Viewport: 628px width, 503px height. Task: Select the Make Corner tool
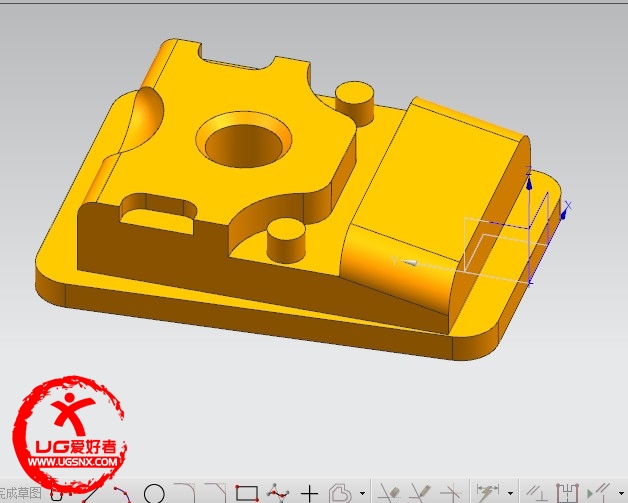450,493
